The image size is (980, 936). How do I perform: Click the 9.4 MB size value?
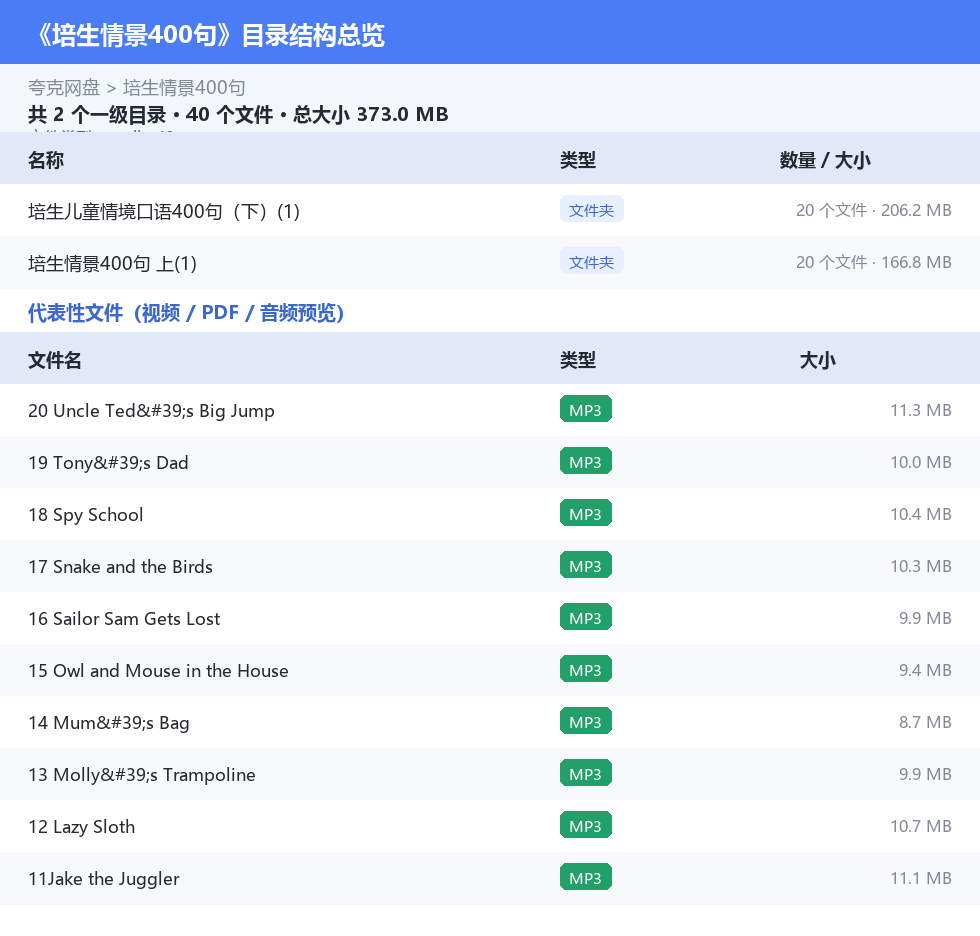(925, 670)
